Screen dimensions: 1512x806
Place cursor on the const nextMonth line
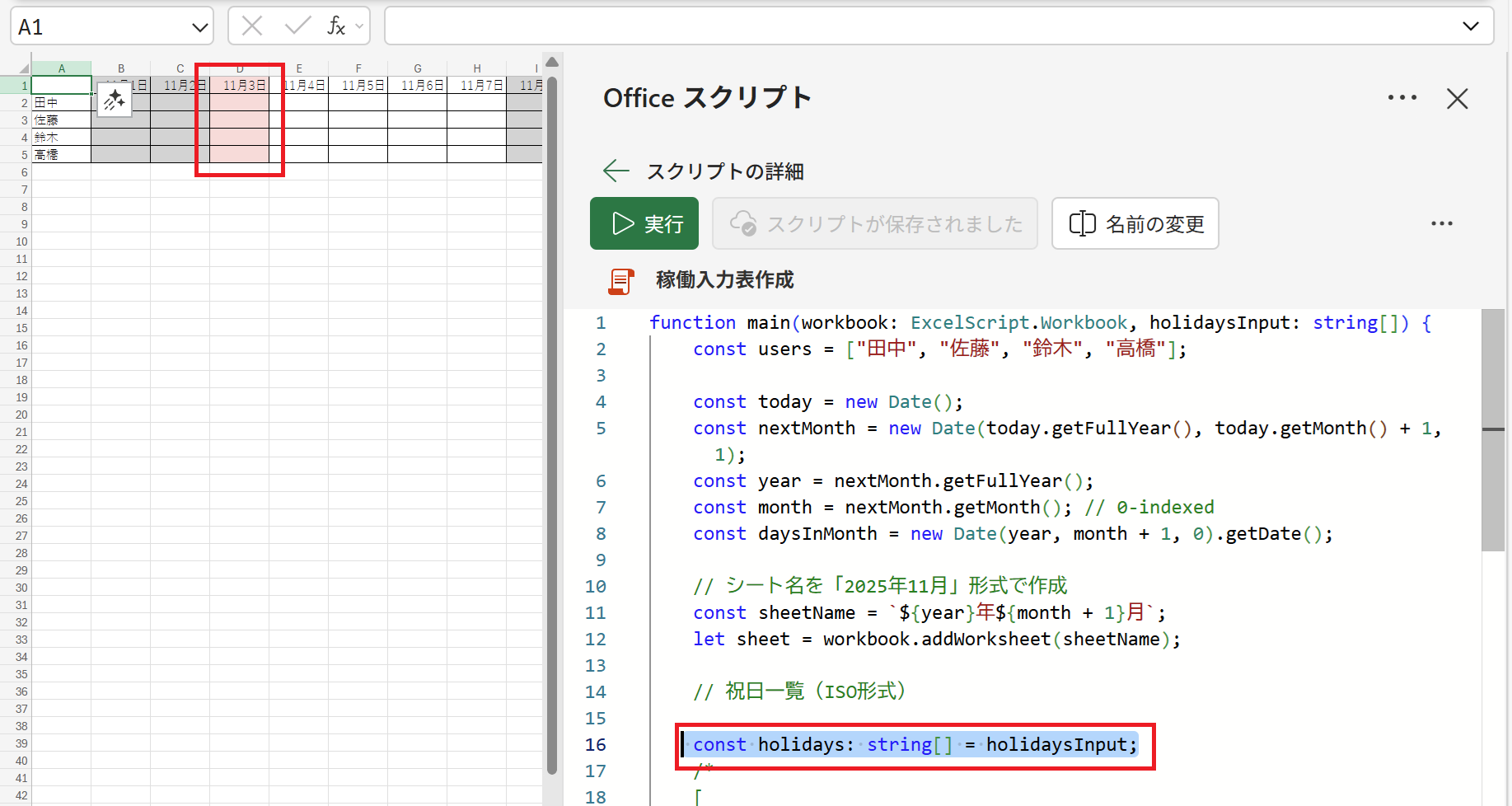tap(1067, 428)
